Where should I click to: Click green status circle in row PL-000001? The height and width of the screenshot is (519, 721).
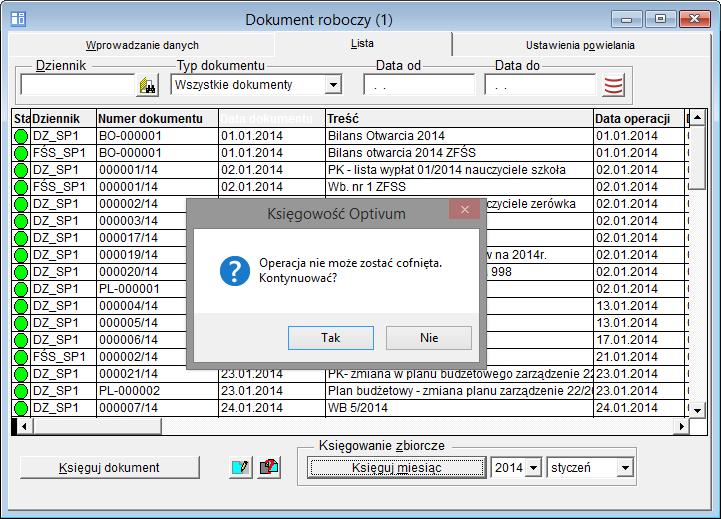click(x=21, y=289)
